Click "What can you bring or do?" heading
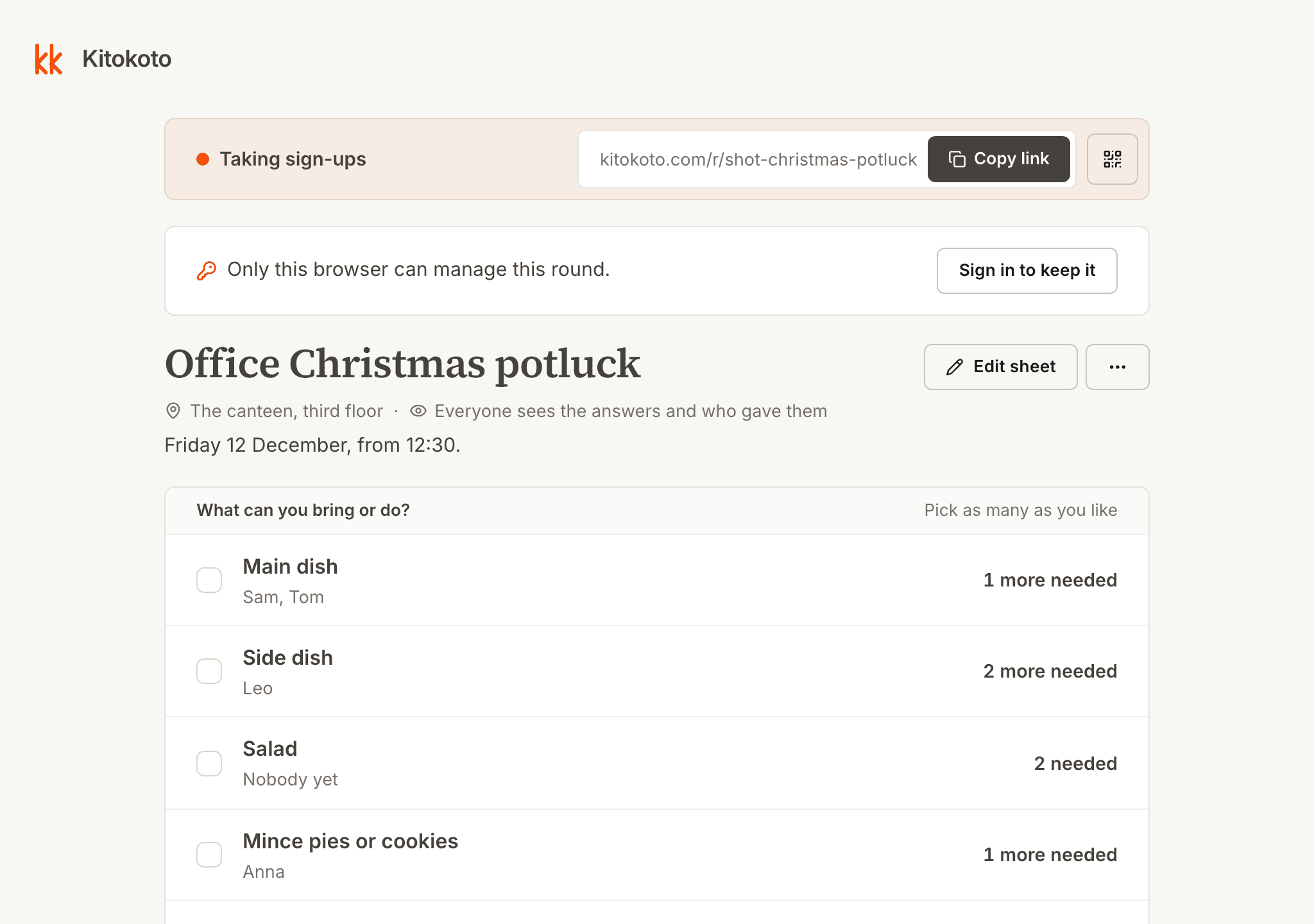 [303, 510]
